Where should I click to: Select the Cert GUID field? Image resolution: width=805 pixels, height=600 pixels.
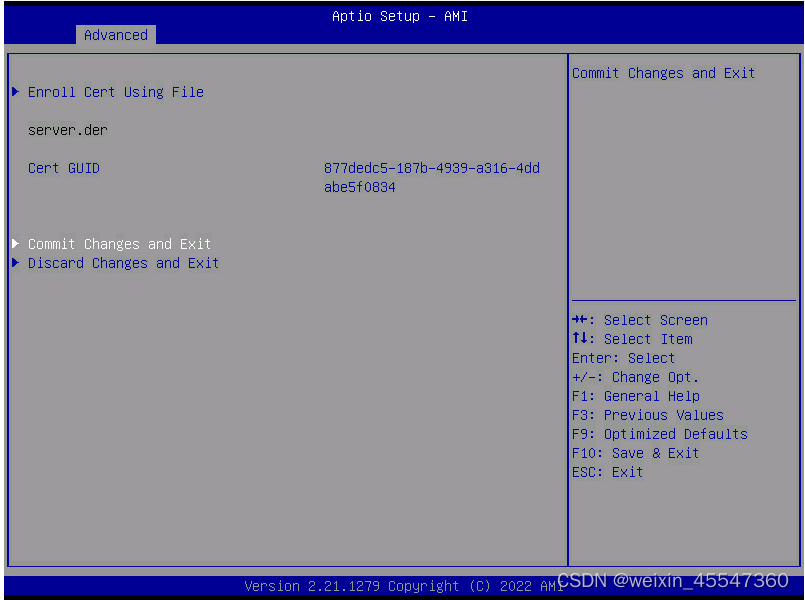(63, 168)
